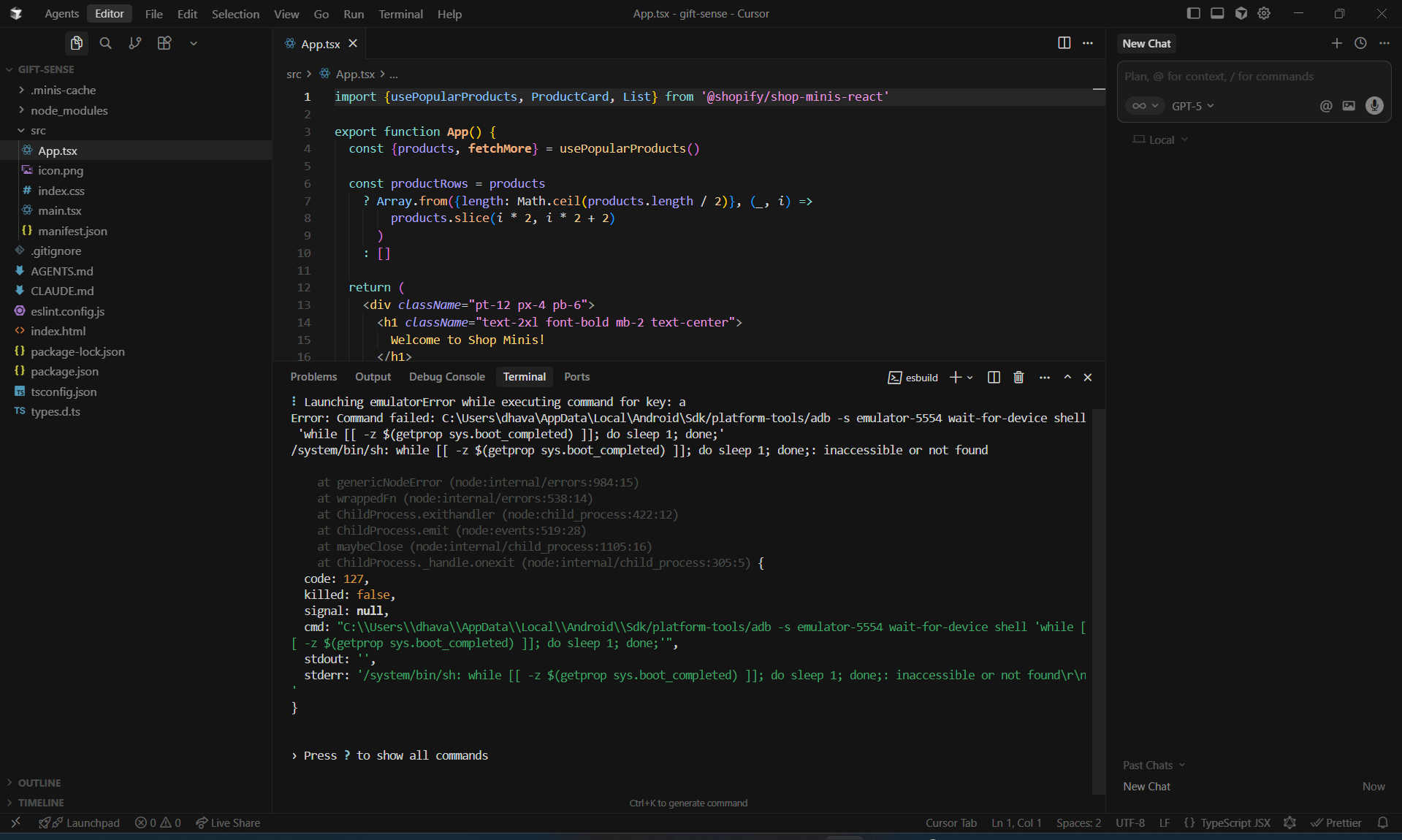Switch to the Debug Console tab
The width and height of the screenshot is (1402, 840).
click(x=447, y=377)
